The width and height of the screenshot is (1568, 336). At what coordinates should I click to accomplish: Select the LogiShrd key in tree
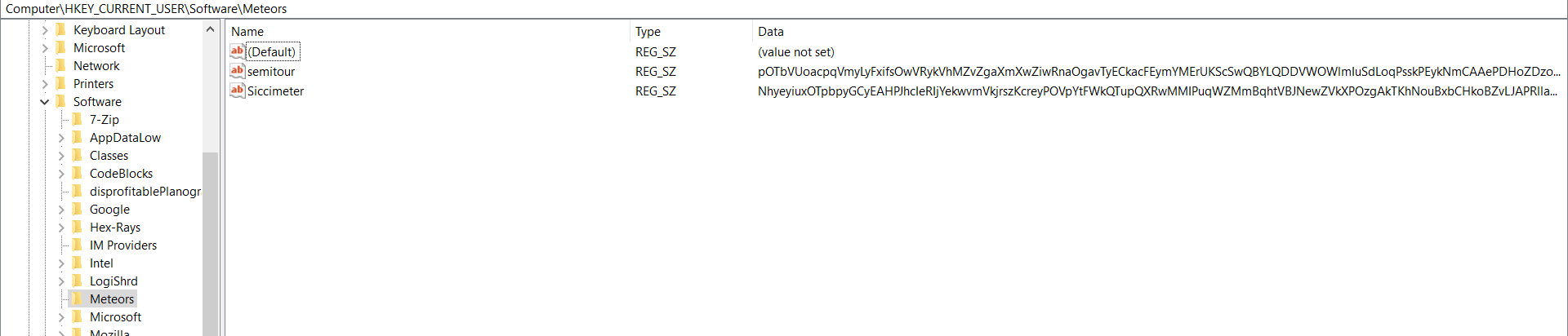[114, 281]
